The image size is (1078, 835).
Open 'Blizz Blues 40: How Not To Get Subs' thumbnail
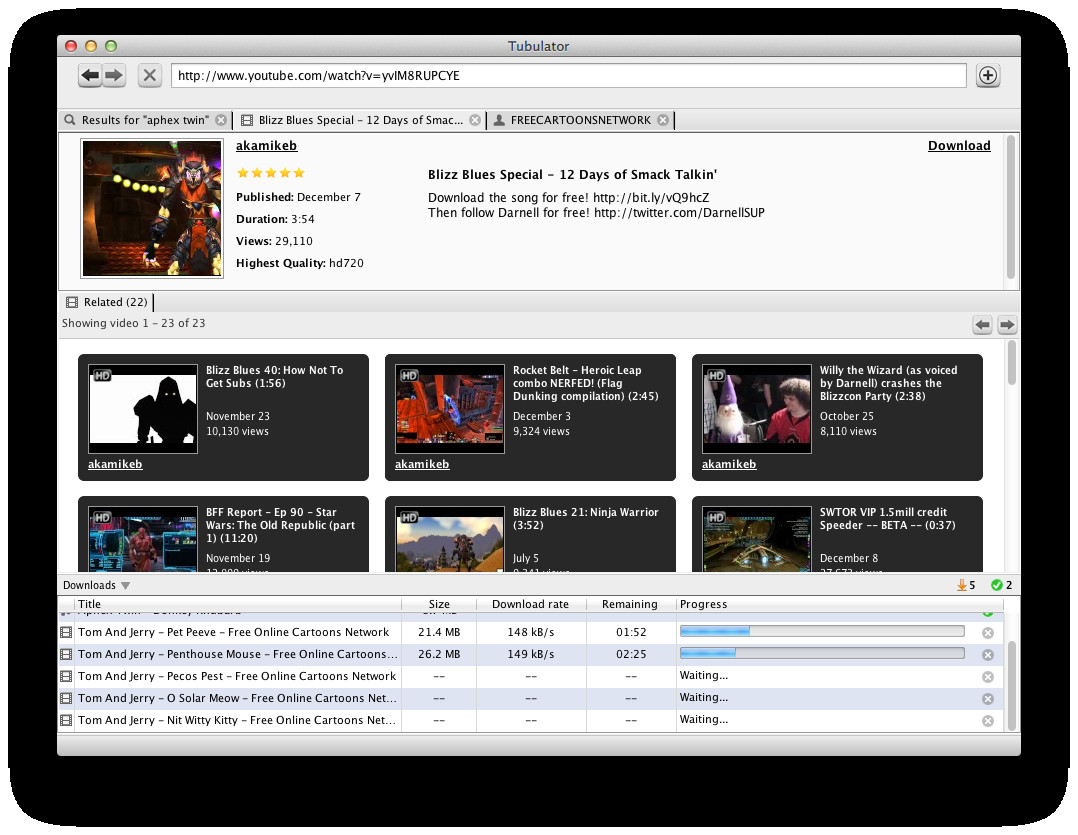tap(143, 409)
